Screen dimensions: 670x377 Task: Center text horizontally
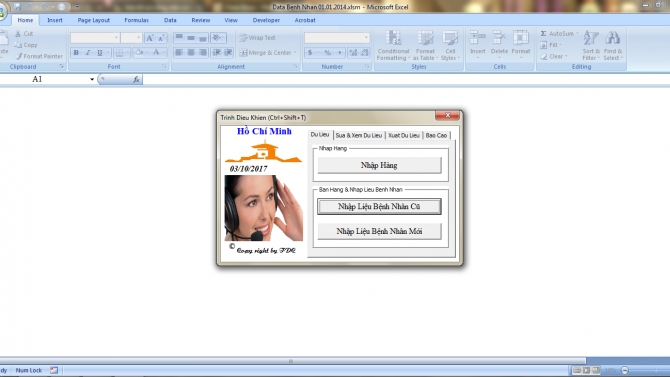[191, 53]
